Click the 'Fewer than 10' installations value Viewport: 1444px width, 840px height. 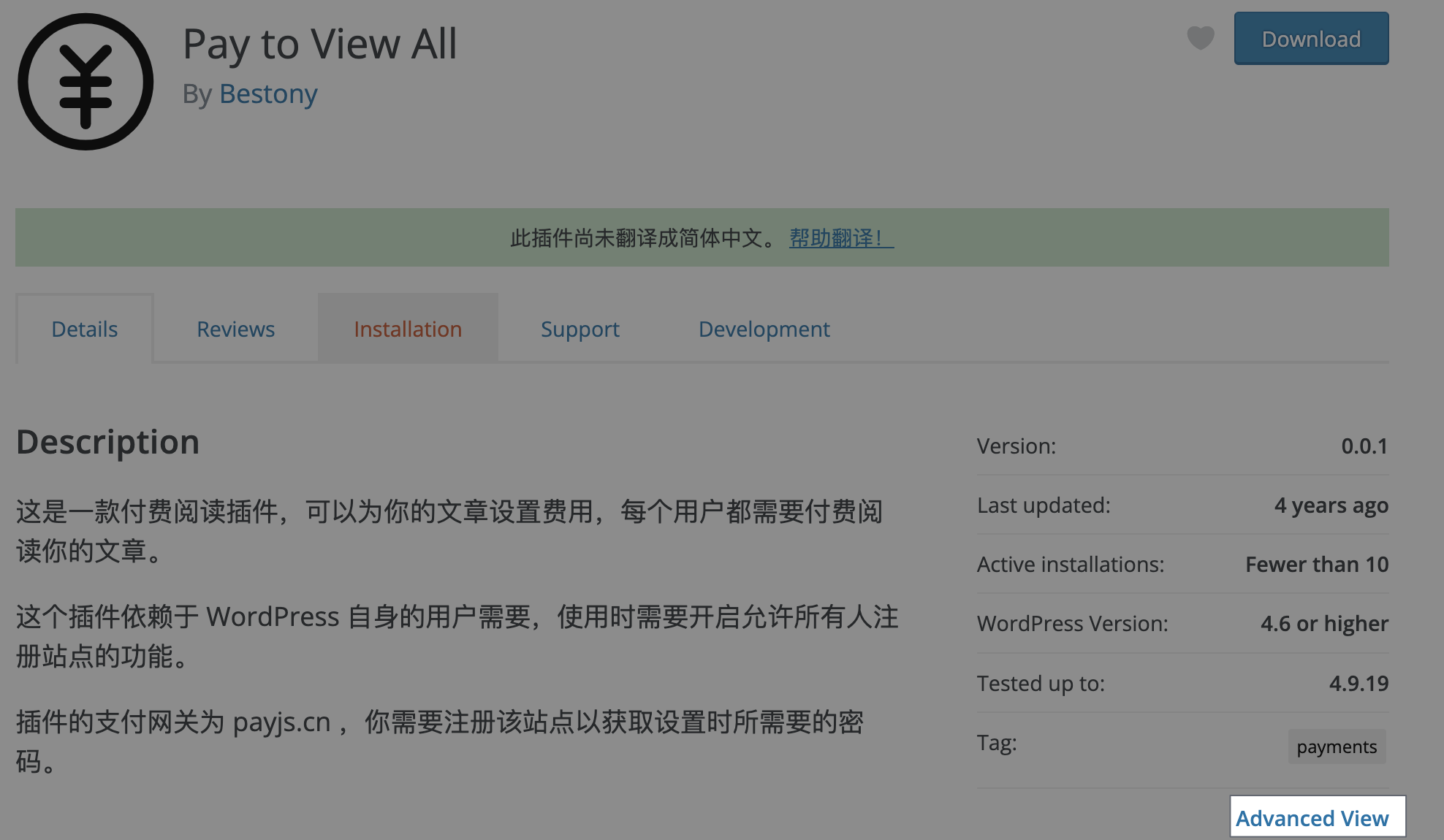(1316, 565)
